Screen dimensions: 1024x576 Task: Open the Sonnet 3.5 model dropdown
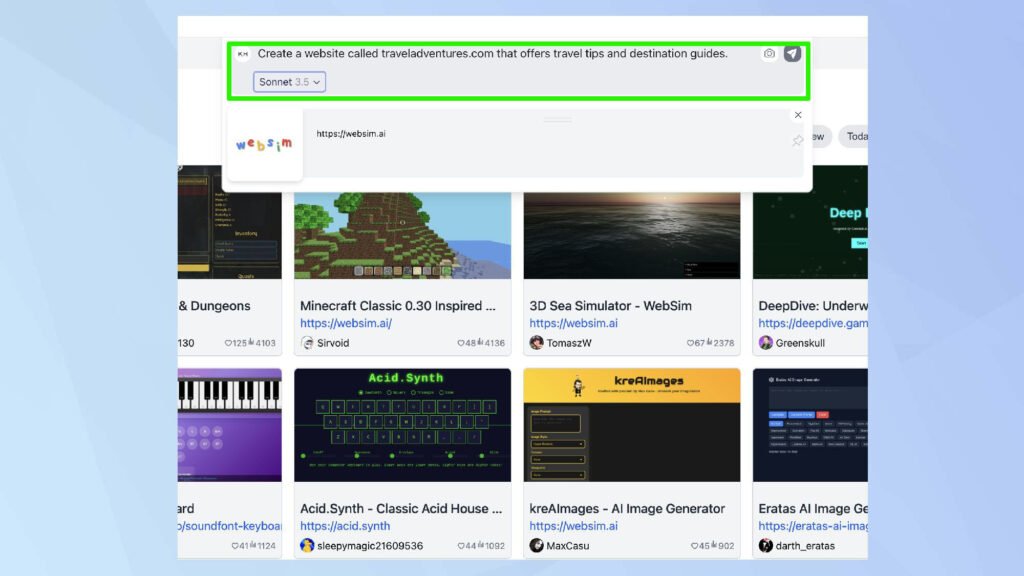[289, 82]
